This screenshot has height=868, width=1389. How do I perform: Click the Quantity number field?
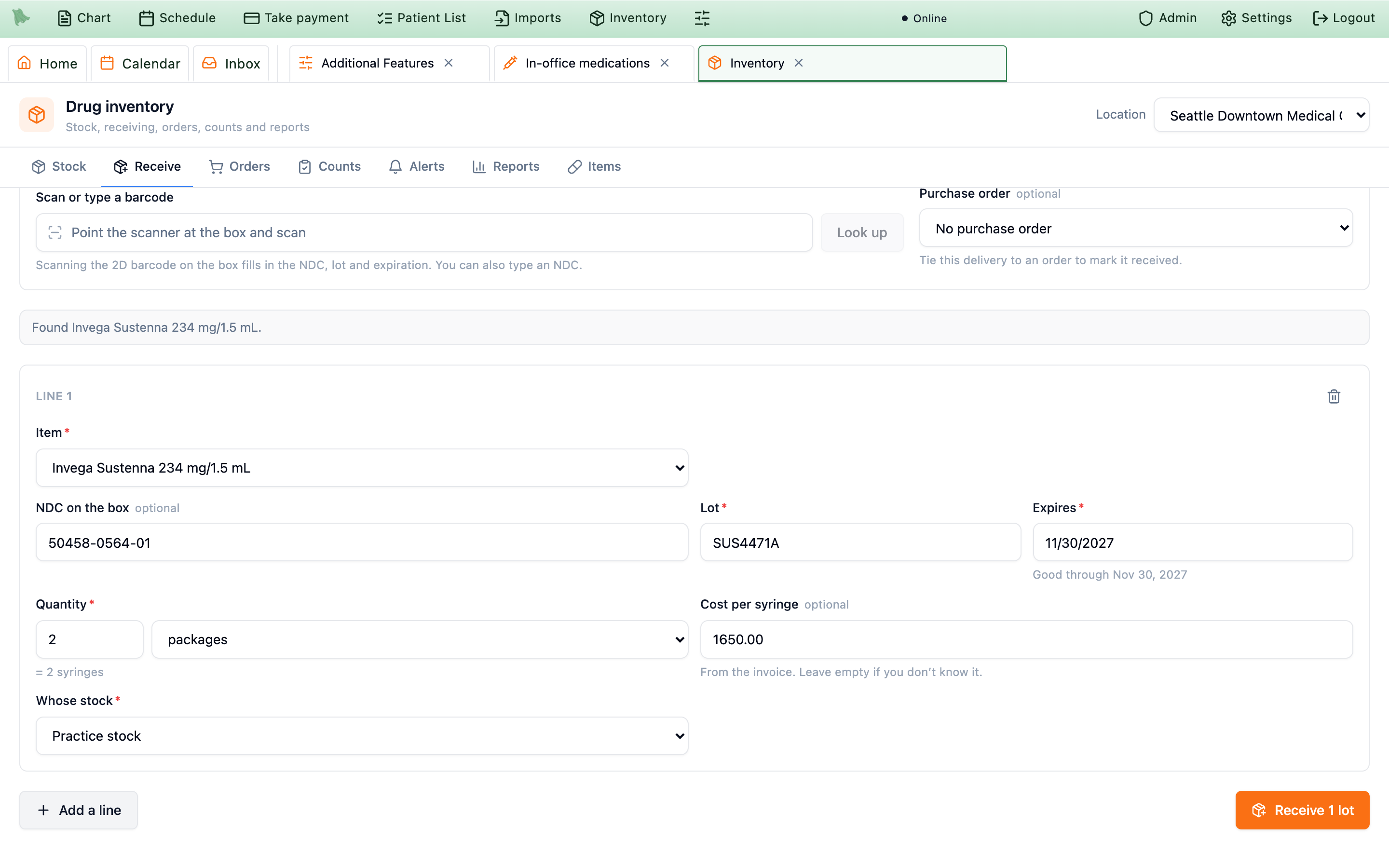pyautogui.click(x=90, y=639)
